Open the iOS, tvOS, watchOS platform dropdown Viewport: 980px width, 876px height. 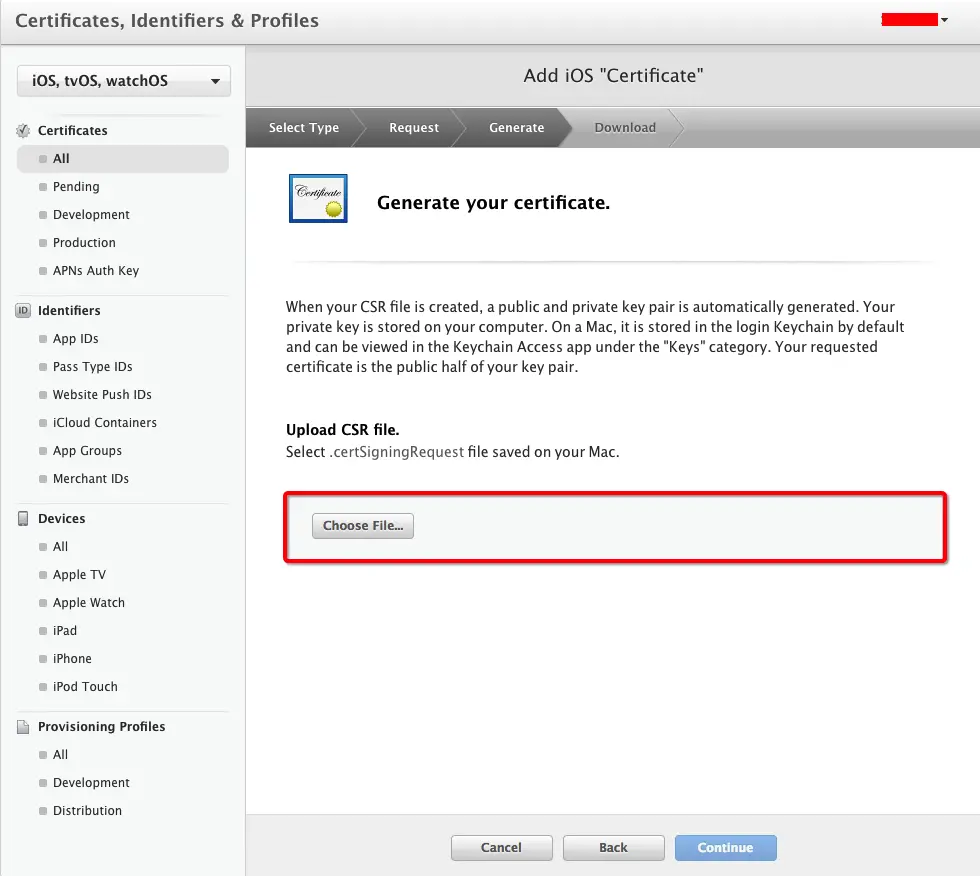[x=124, y=81]
